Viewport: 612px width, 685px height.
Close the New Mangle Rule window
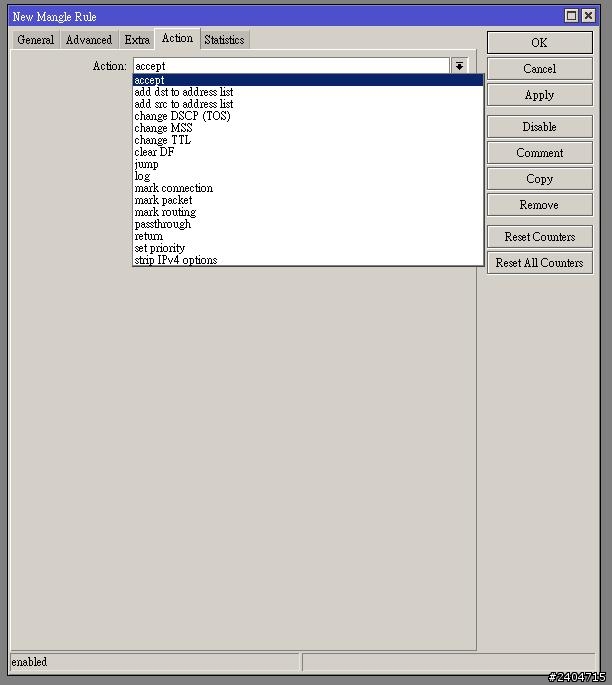click(588, 16)
